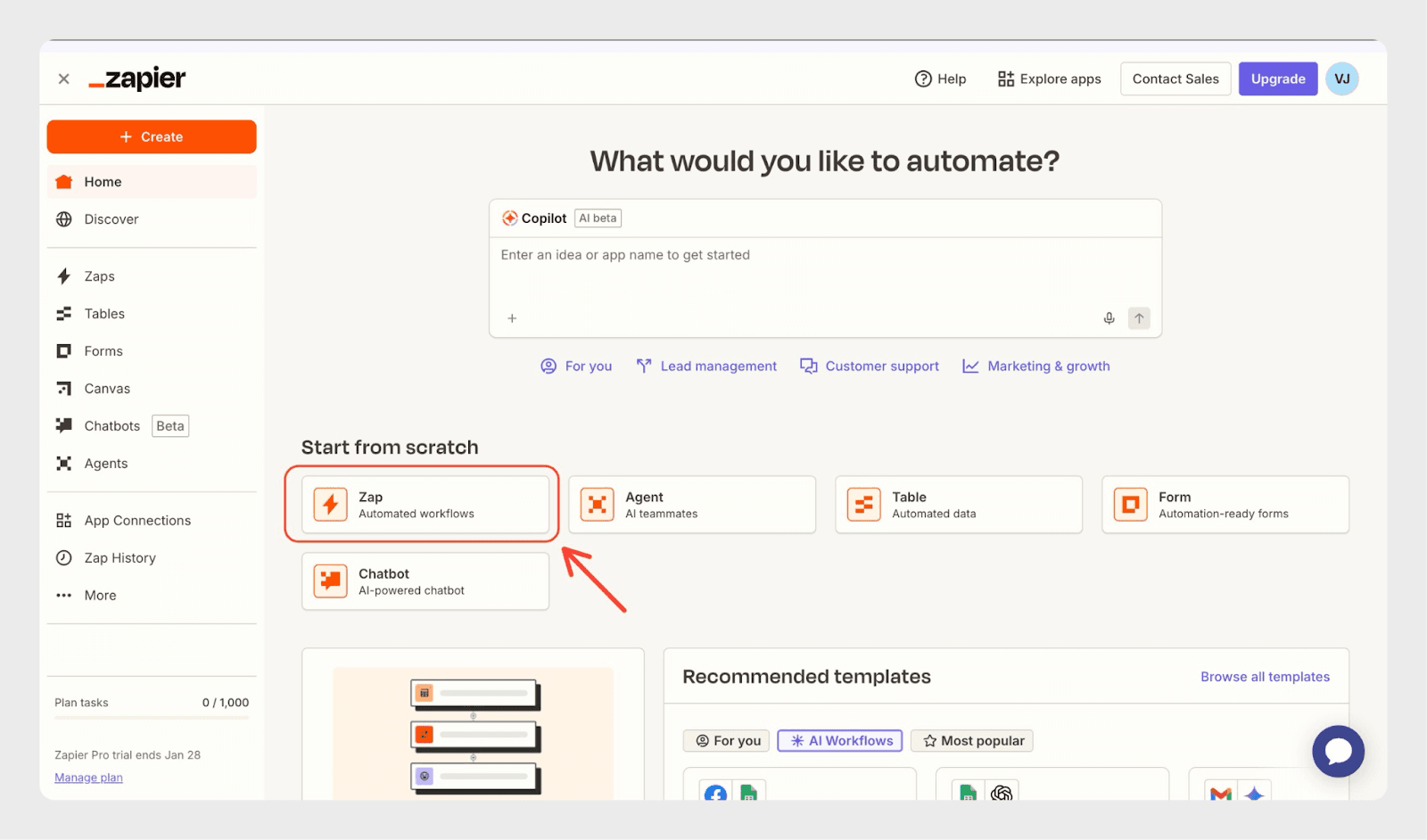Choose Lead management suggestions

point(706,366)
